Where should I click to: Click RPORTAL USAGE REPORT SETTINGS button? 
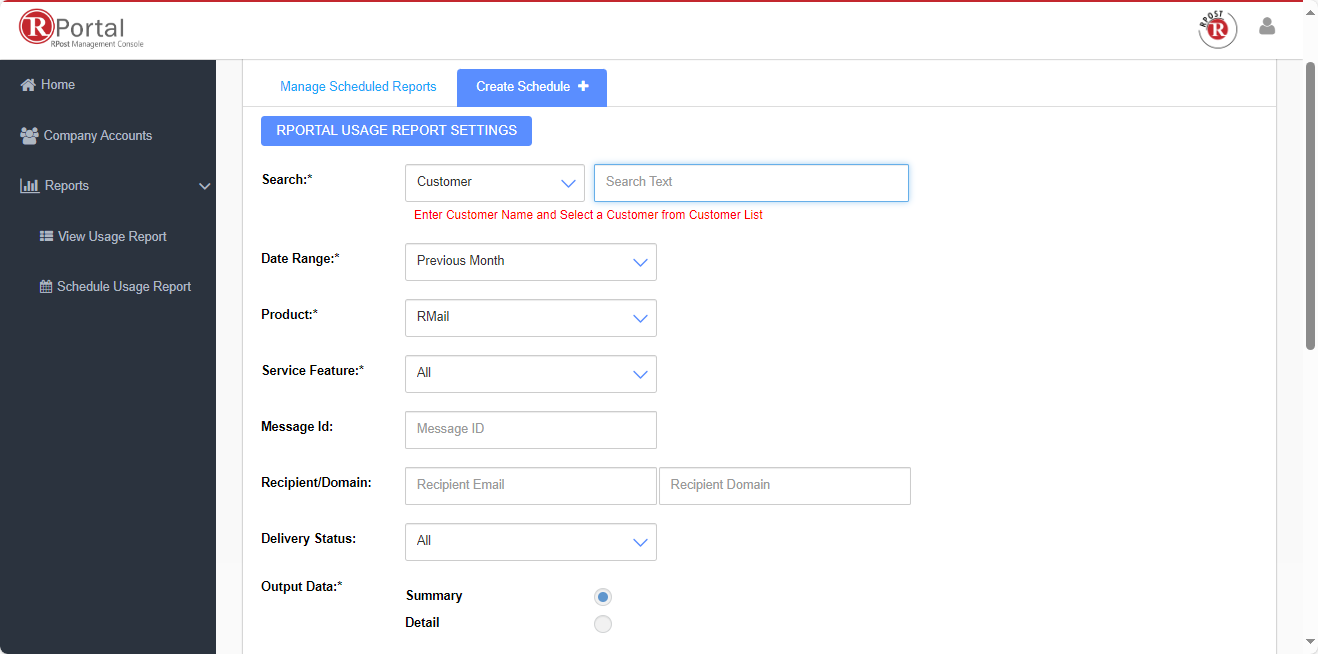coord(396,131)
